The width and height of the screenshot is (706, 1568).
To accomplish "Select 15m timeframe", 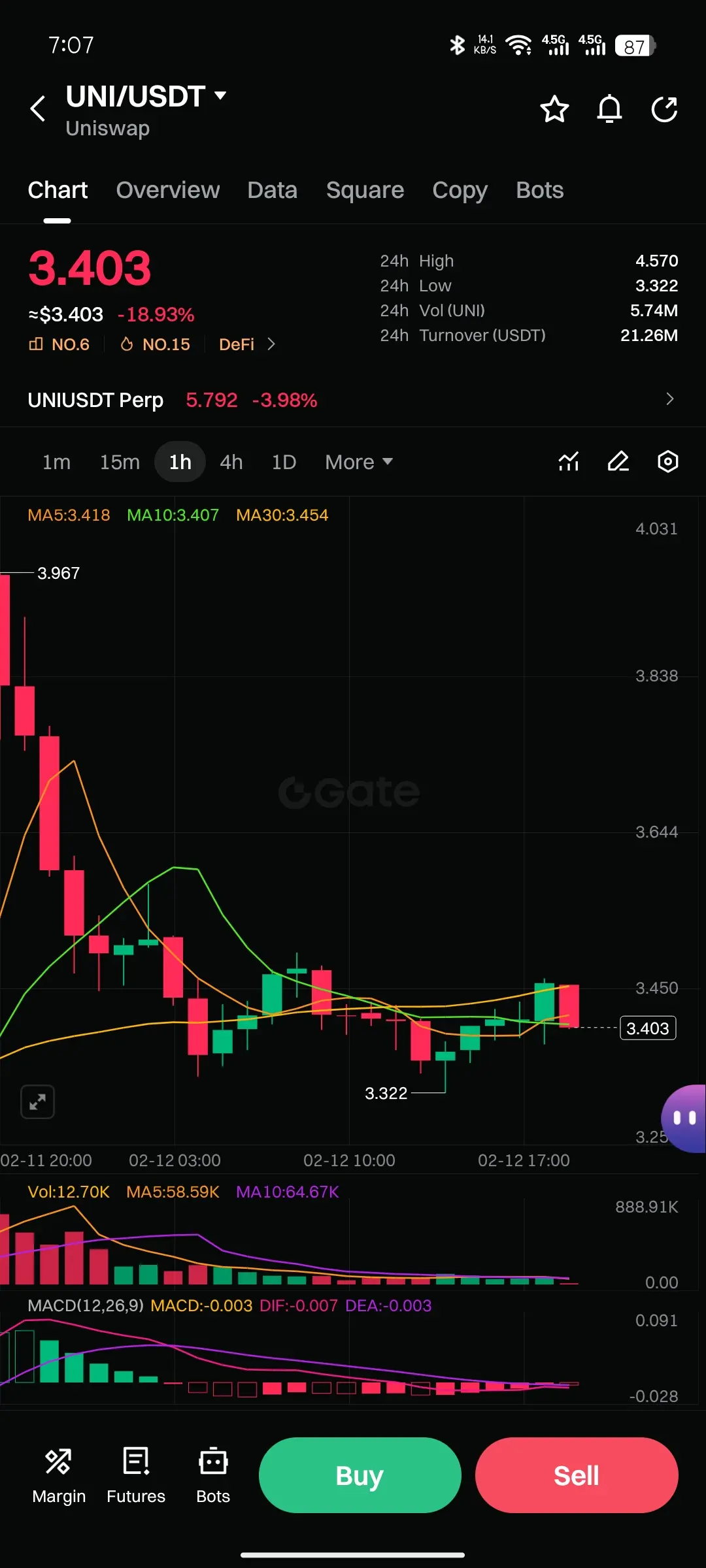I will pyautogui.click(x=120, y=462).
